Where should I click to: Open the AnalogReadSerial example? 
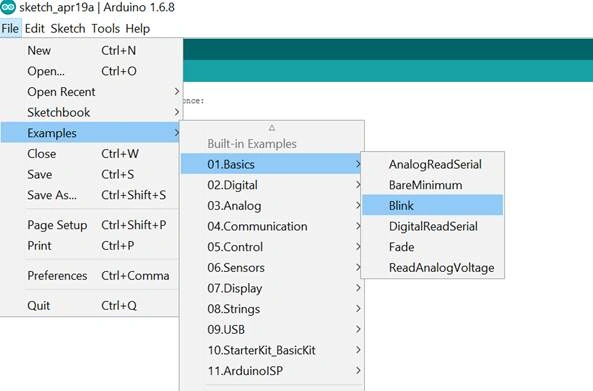pos(433,164)
